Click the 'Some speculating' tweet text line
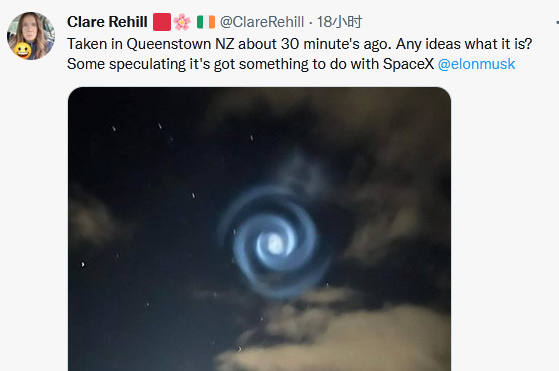The width and height of the screenshot is (559, 371). tap(291, 64)
